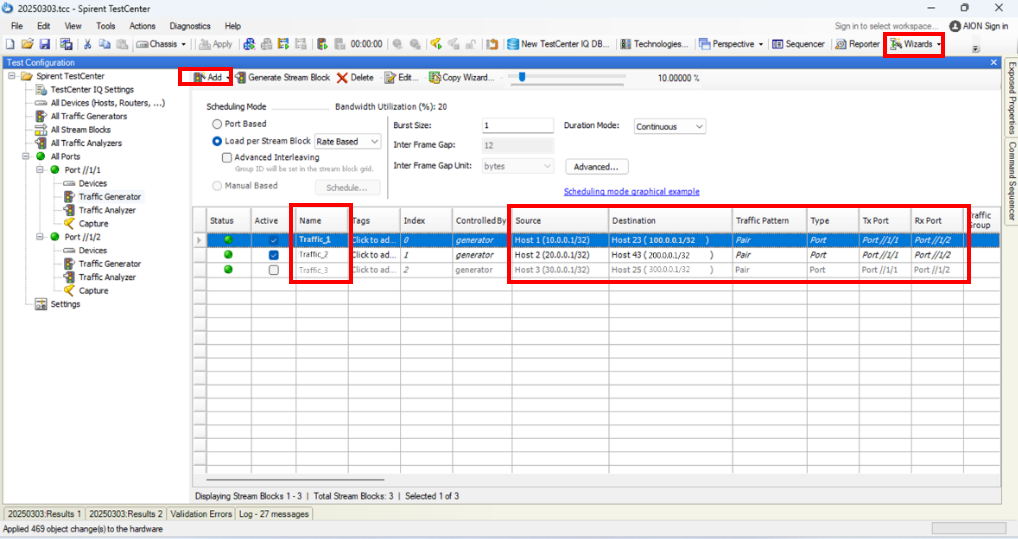This screenshot has height=539, width=1018.
Task: Click the Edit... toolbar button
Action: pyautogui.click(x=401, y=77)
